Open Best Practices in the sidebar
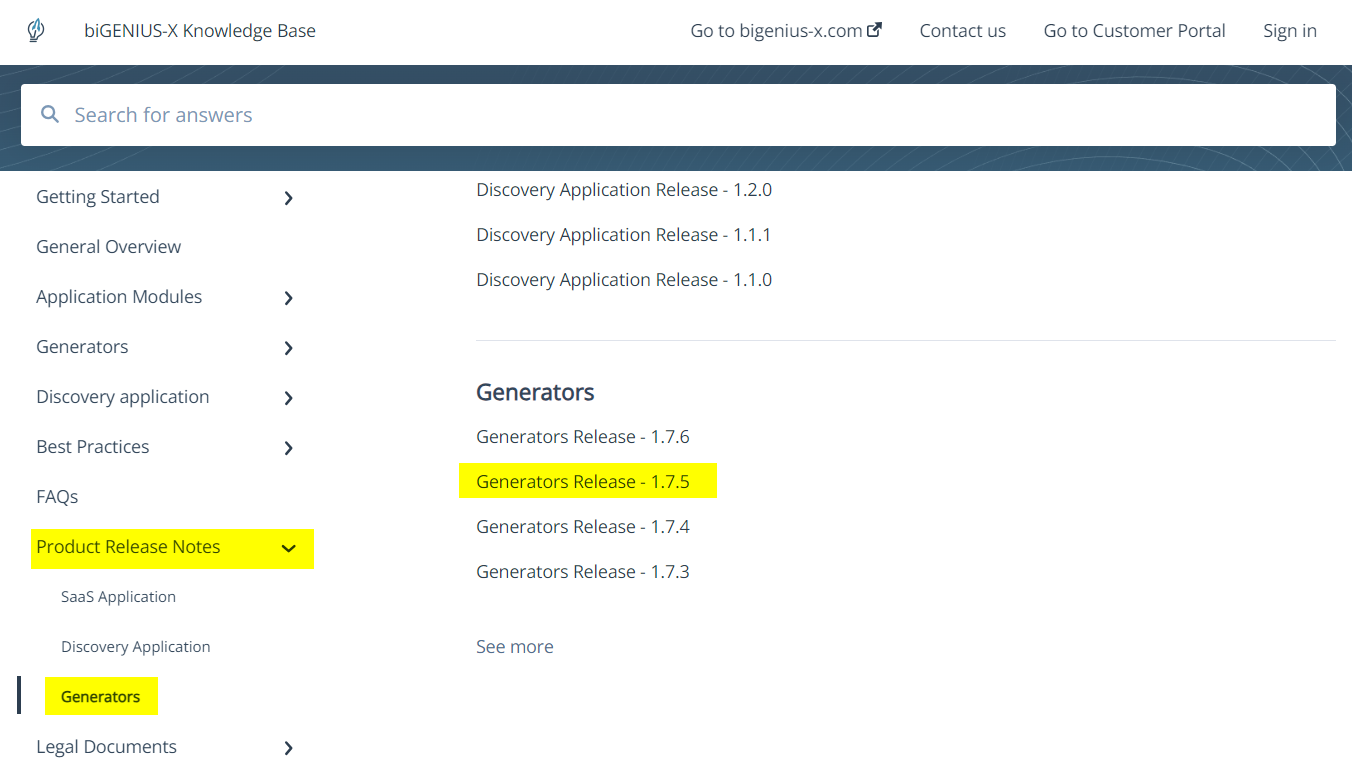The image size is (1352, 783). (x=93, y=447)
